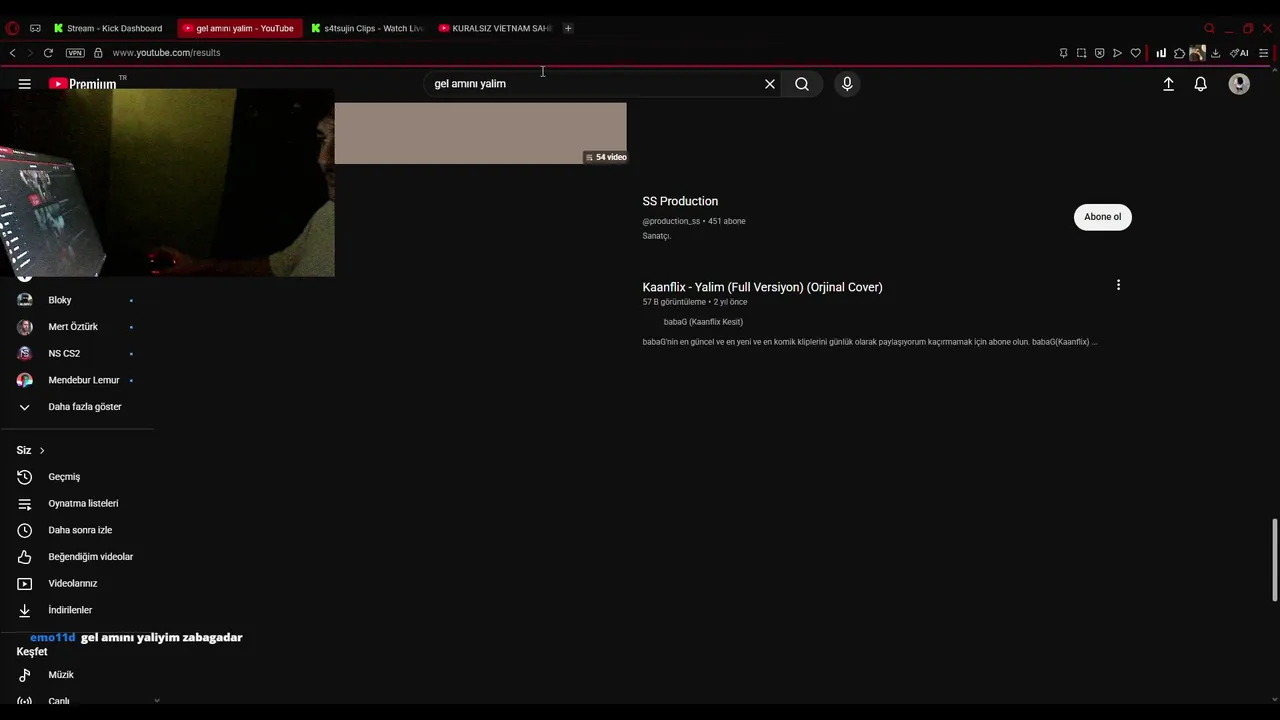Open the Siz section chevron

(41, 451)
